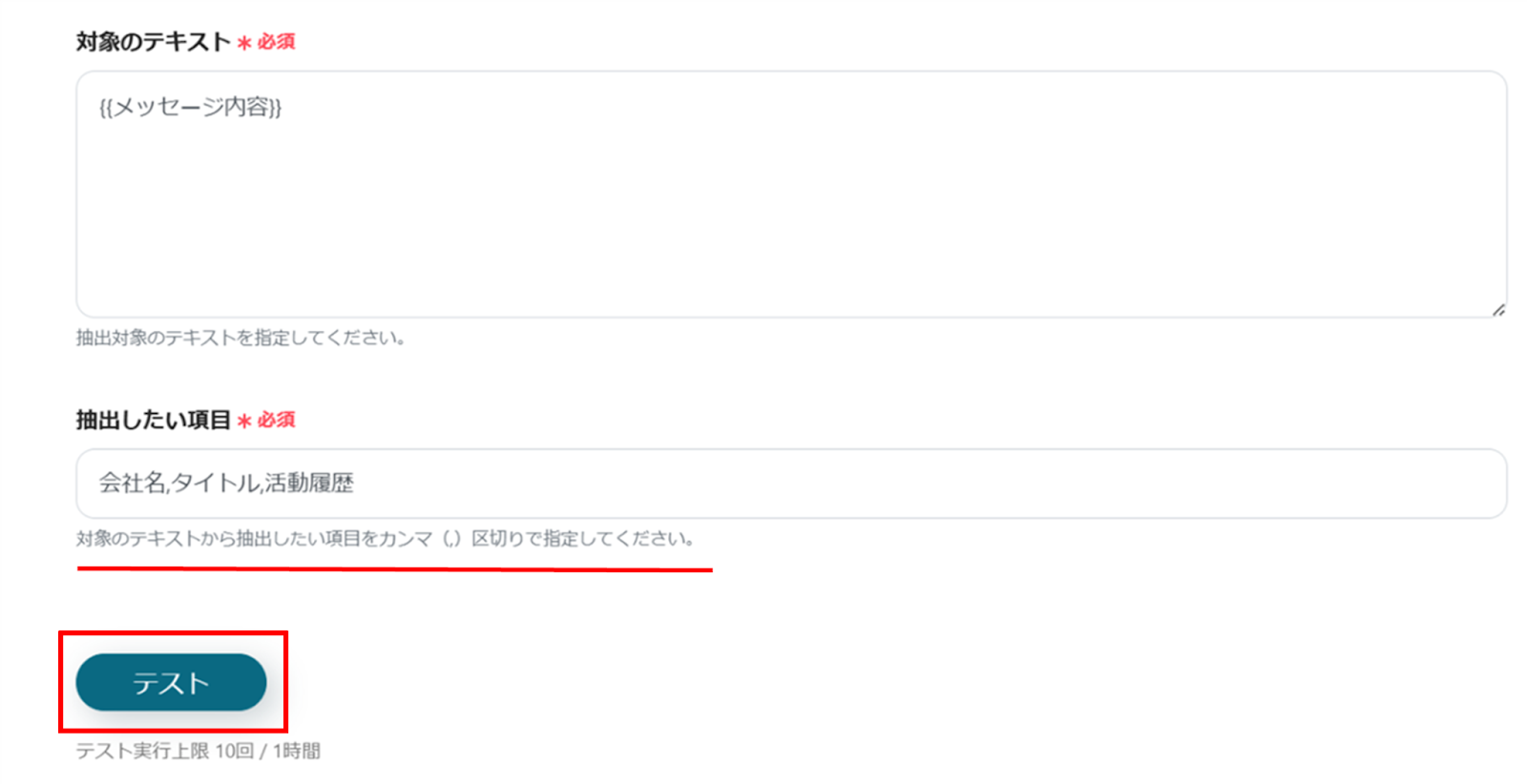Screen dimensions: 1527x784
Task: Select the 抽出したい項目 field label
Action: (154, 420)
